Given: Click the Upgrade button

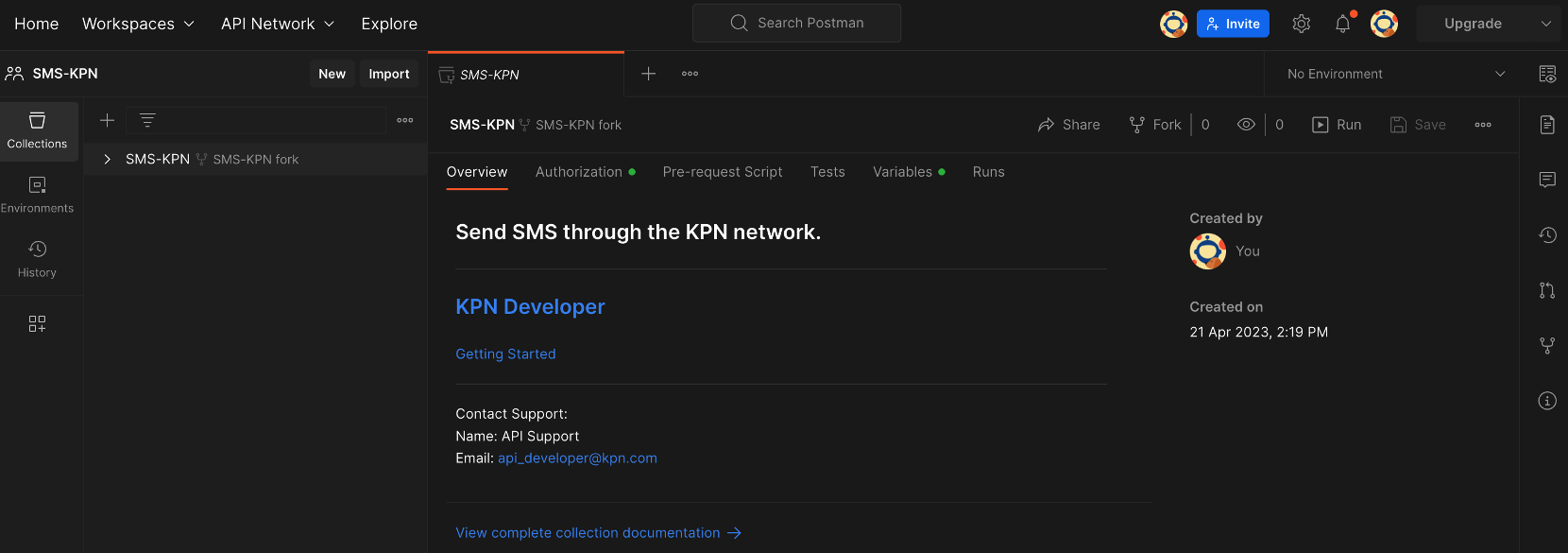Looking at the screenshot, I should click(x=1473, y=24).
